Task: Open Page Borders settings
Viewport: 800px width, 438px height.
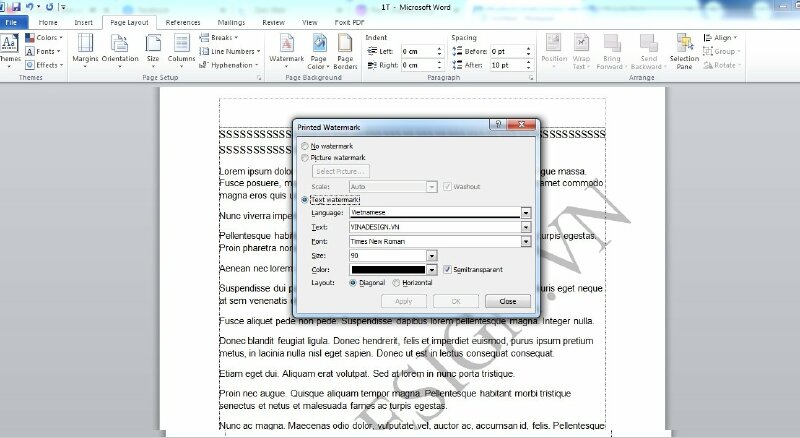Action: click(345, 50)
